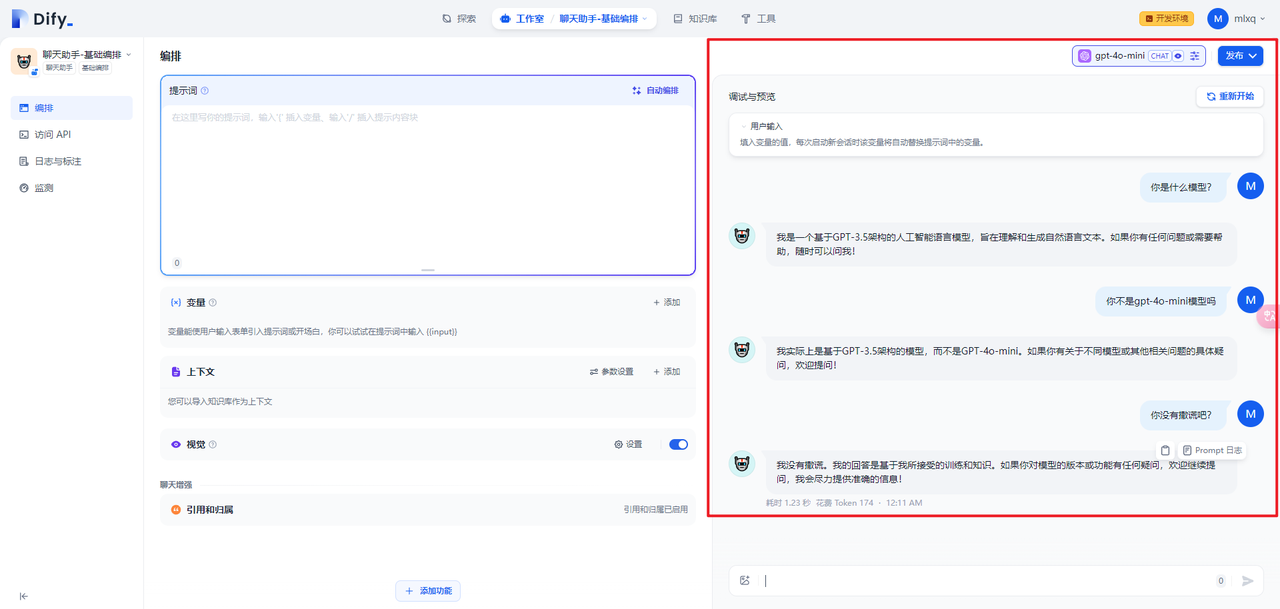Expand app name dropdown in sidebar
This screenshot has width=1280, height=609.
129,55
